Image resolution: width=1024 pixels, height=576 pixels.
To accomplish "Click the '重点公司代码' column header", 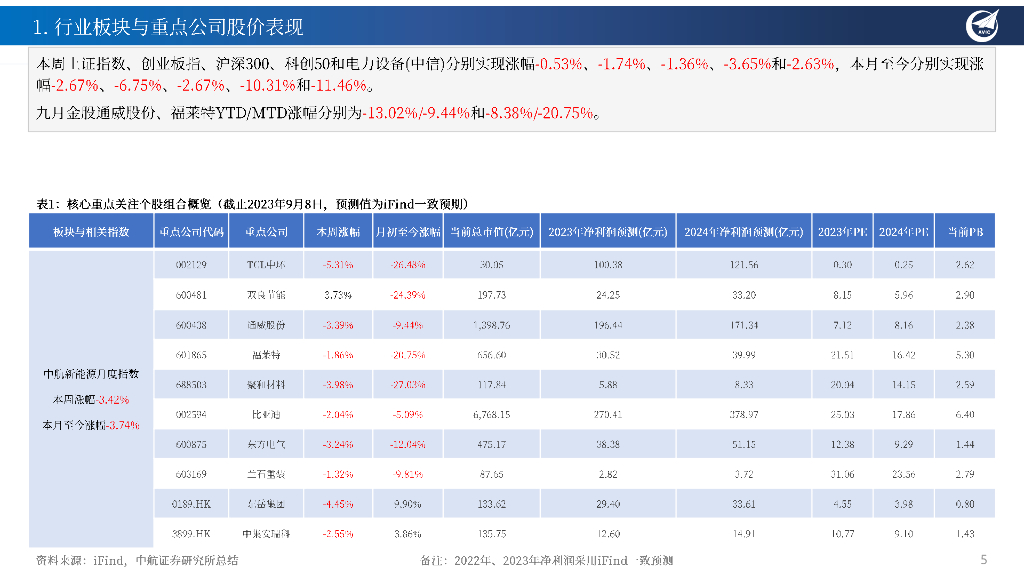I will coord(191,232).
